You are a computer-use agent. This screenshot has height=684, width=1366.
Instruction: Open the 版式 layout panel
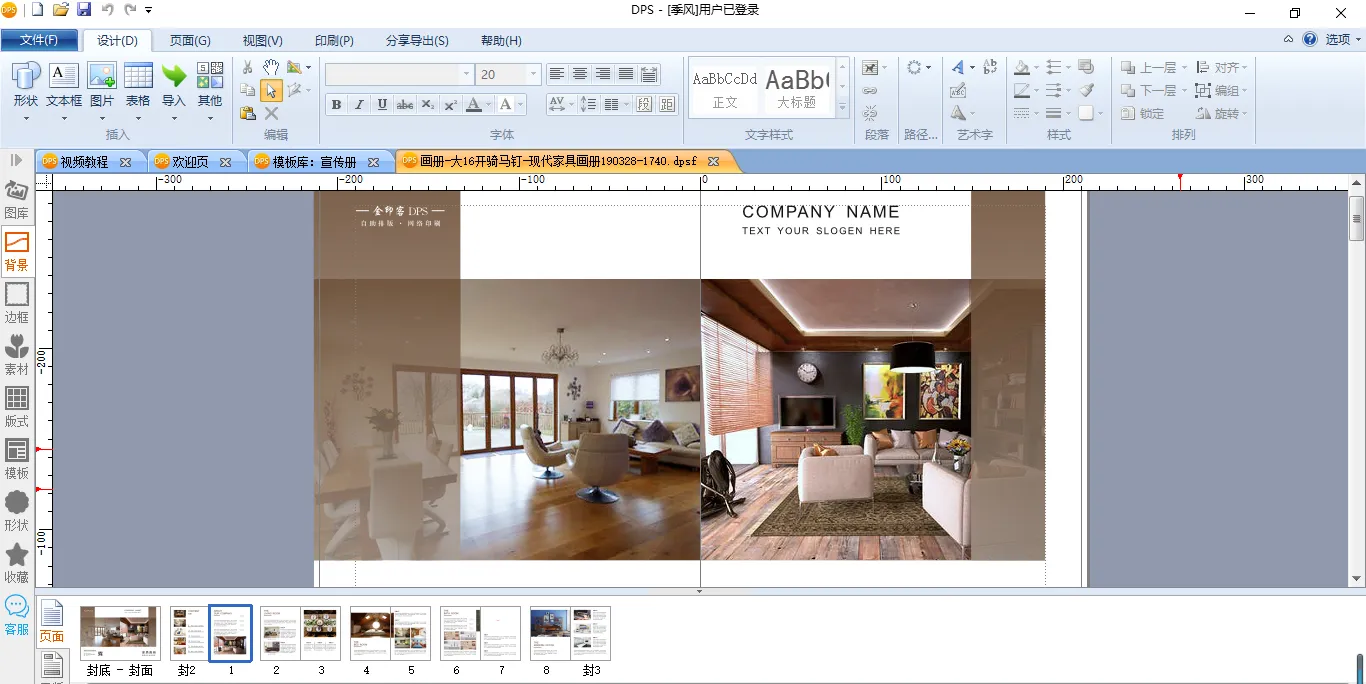tap(17, 407)
